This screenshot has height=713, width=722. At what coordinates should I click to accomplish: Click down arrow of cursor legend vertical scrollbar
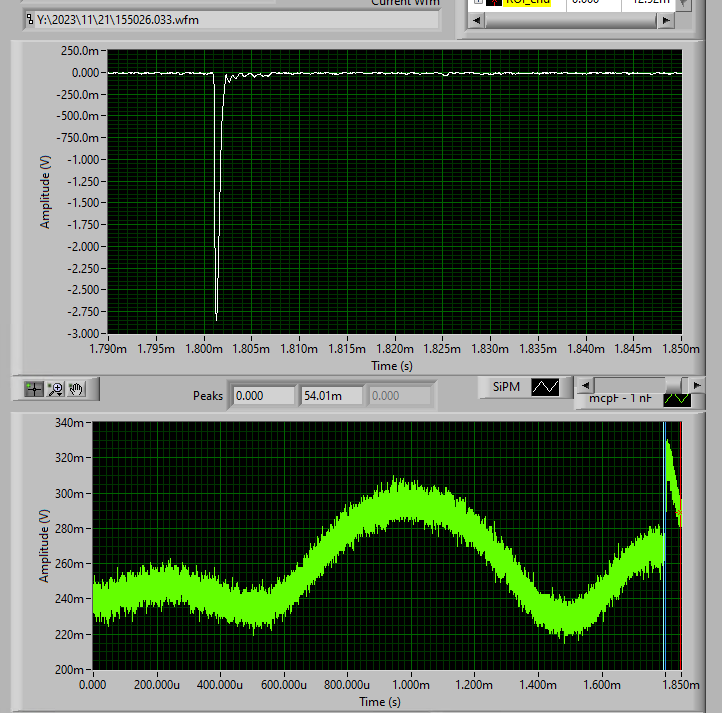[x=683, y=4]
